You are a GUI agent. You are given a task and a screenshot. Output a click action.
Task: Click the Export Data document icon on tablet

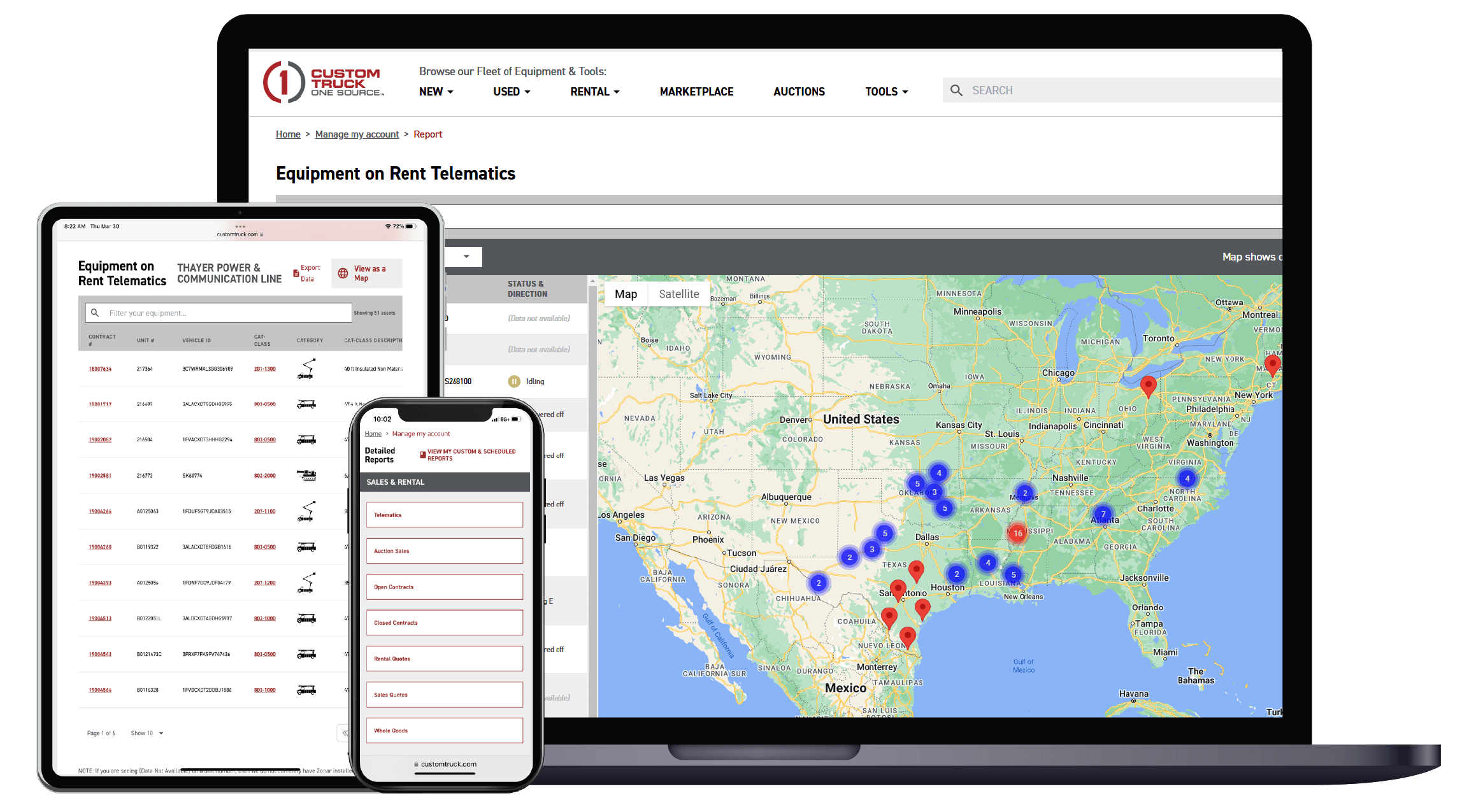point(296,273)
